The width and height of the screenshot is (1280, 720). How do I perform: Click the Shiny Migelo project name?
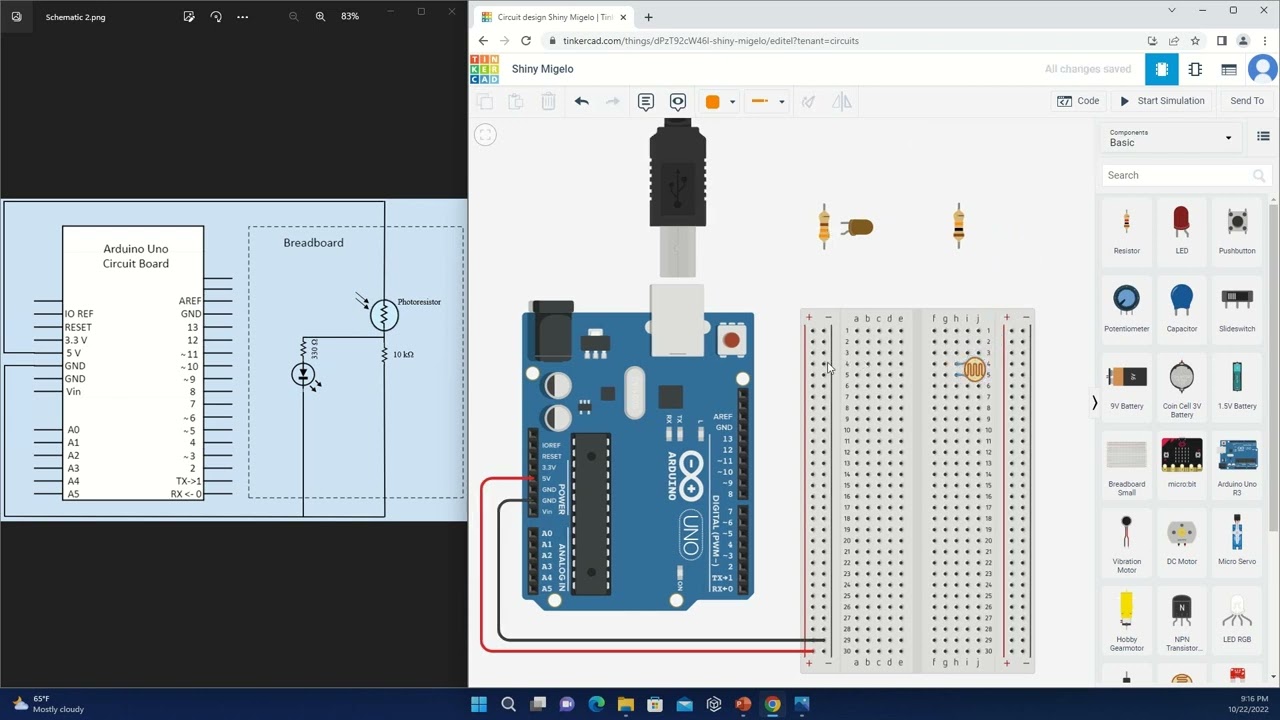point(542,69)
